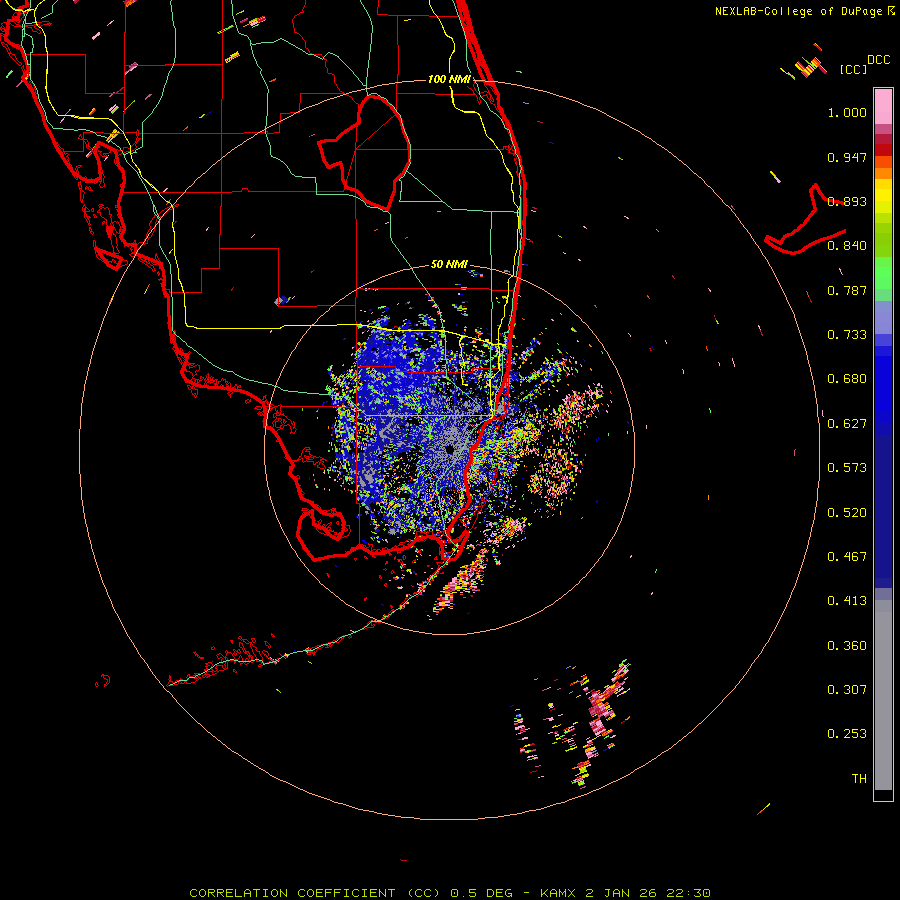900x900 pixels.
Task: Pick the red band on the color bar
Action: point(883,149)
